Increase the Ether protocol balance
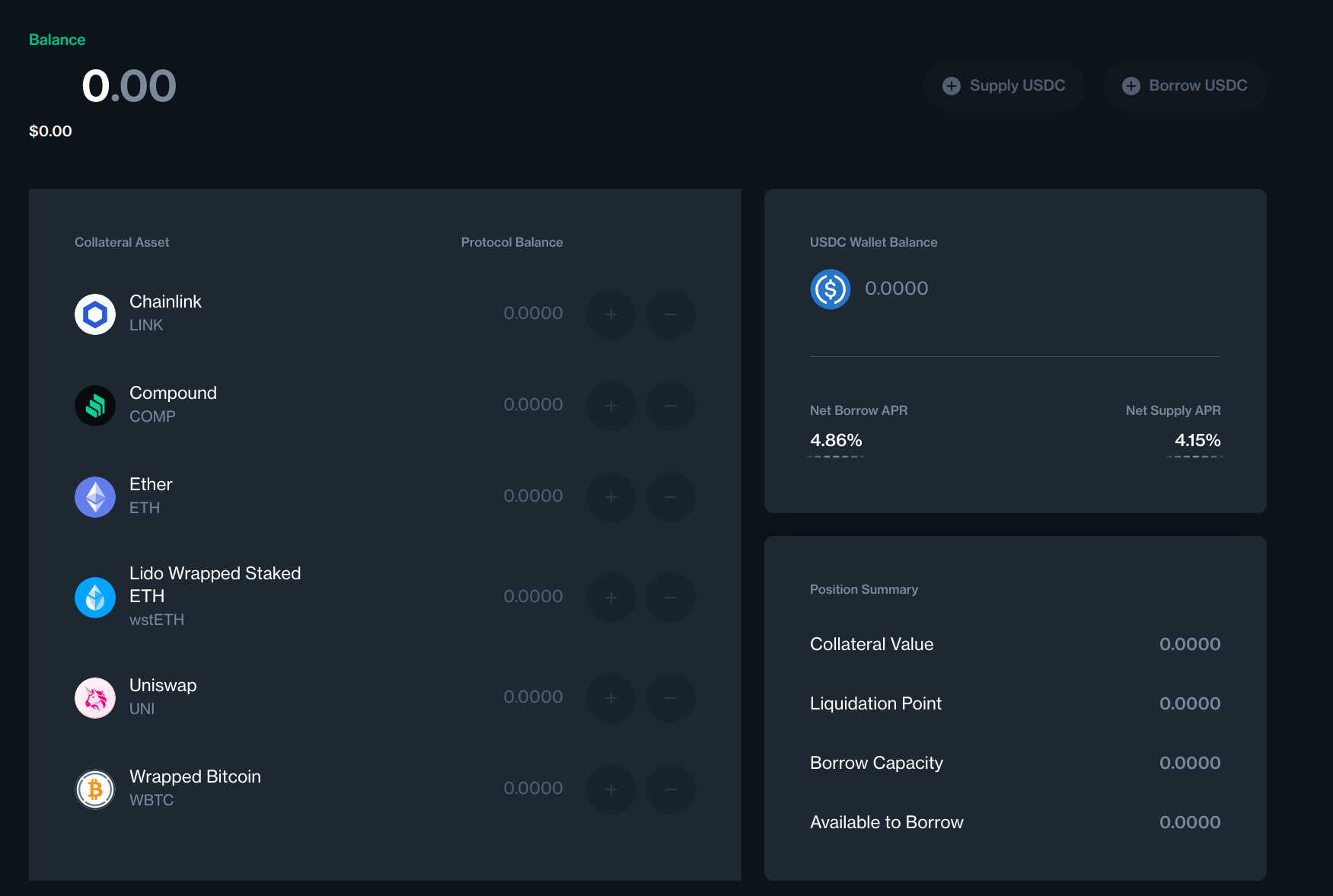This screenshot has width=1333, height=896. 611,496
